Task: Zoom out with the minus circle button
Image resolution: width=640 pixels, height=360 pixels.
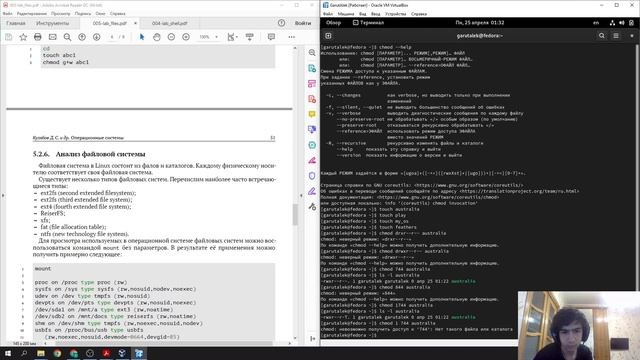Action: click(x=171, y=37)
